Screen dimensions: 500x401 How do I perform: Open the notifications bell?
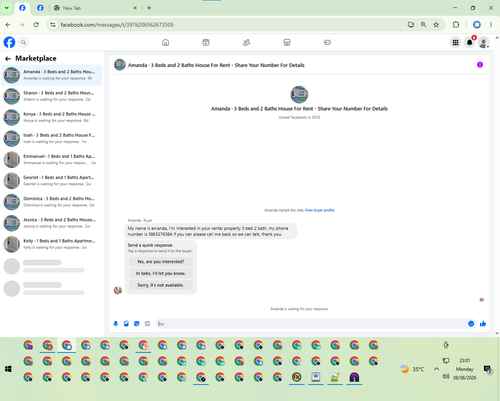pyautogui.click(x=469, y=42)
